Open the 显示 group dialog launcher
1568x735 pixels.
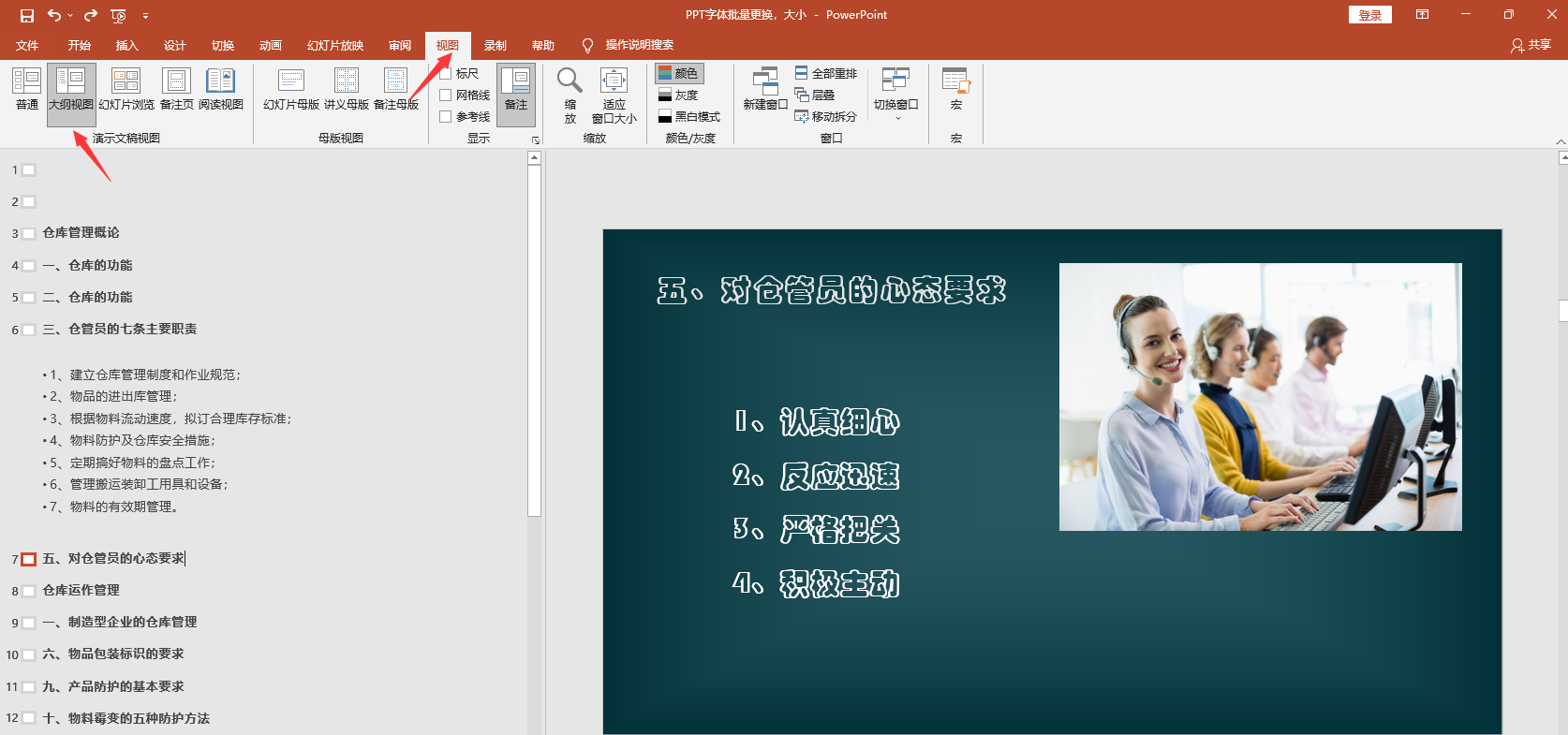click(x=536, y=140)
